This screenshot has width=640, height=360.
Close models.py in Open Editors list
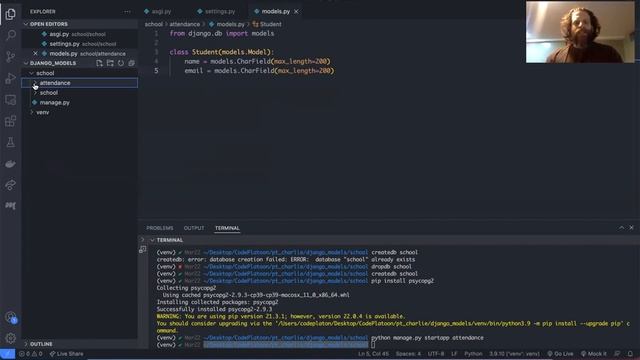(35, 53)
